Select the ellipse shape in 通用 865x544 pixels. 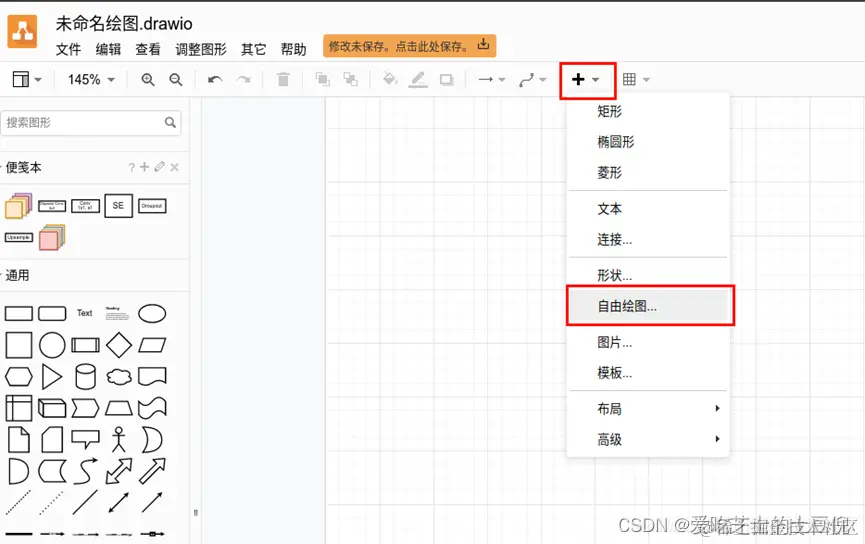coord(152,313)
